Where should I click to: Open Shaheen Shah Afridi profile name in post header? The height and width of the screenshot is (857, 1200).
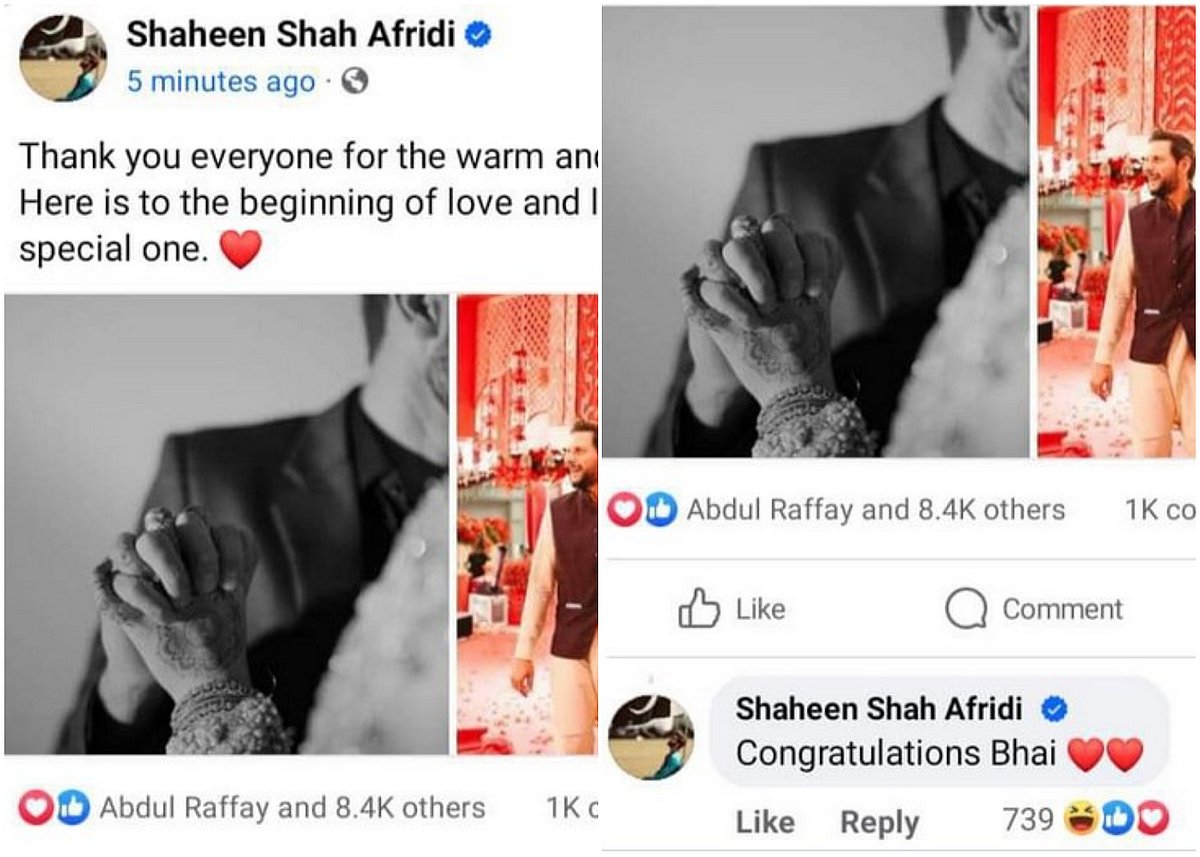pyautogui.click(x=292, y=35)
